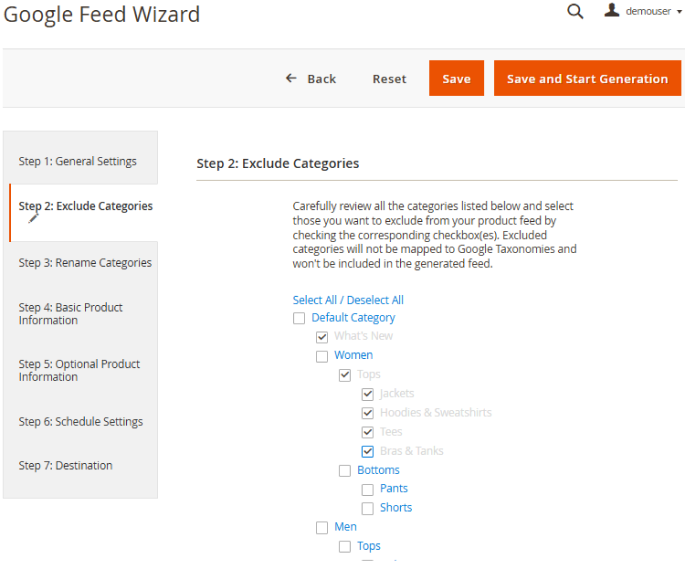
Task: Open the search magnifier icon
Action: 575,11
